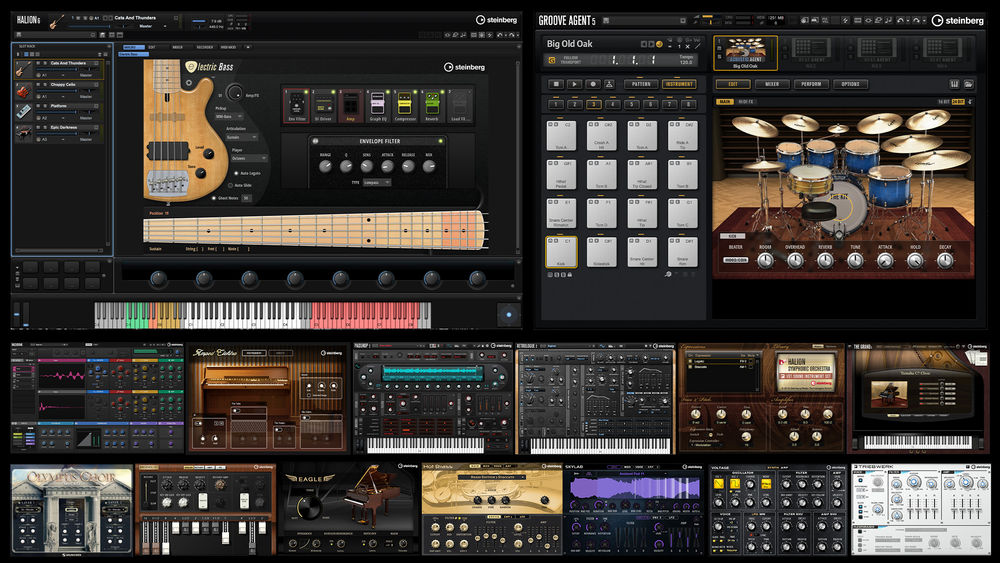Select the SI Driver effect pedal
Screen dimensions: 1000x563
point(323,106)
